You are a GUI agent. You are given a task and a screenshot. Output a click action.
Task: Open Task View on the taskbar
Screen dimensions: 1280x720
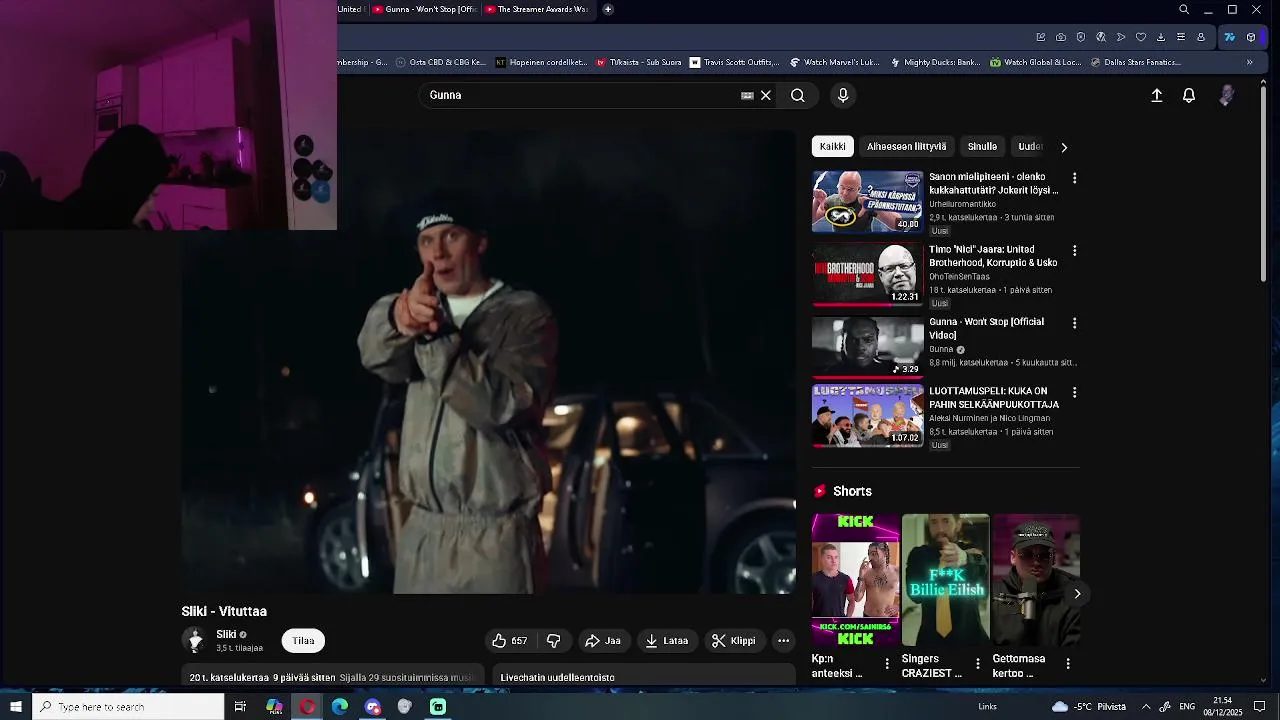click(240, 707)
